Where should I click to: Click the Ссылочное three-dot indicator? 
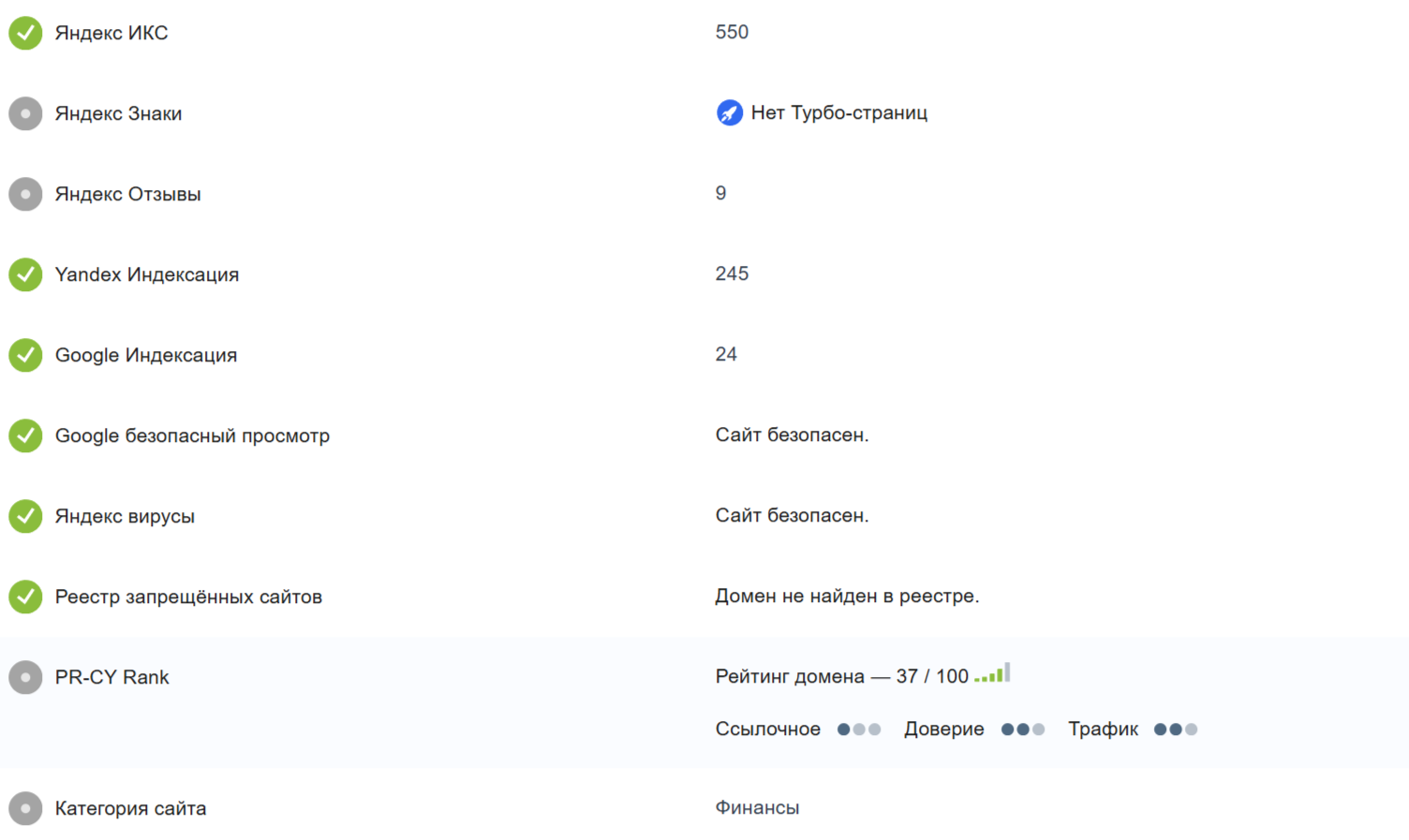click(859, 729)
